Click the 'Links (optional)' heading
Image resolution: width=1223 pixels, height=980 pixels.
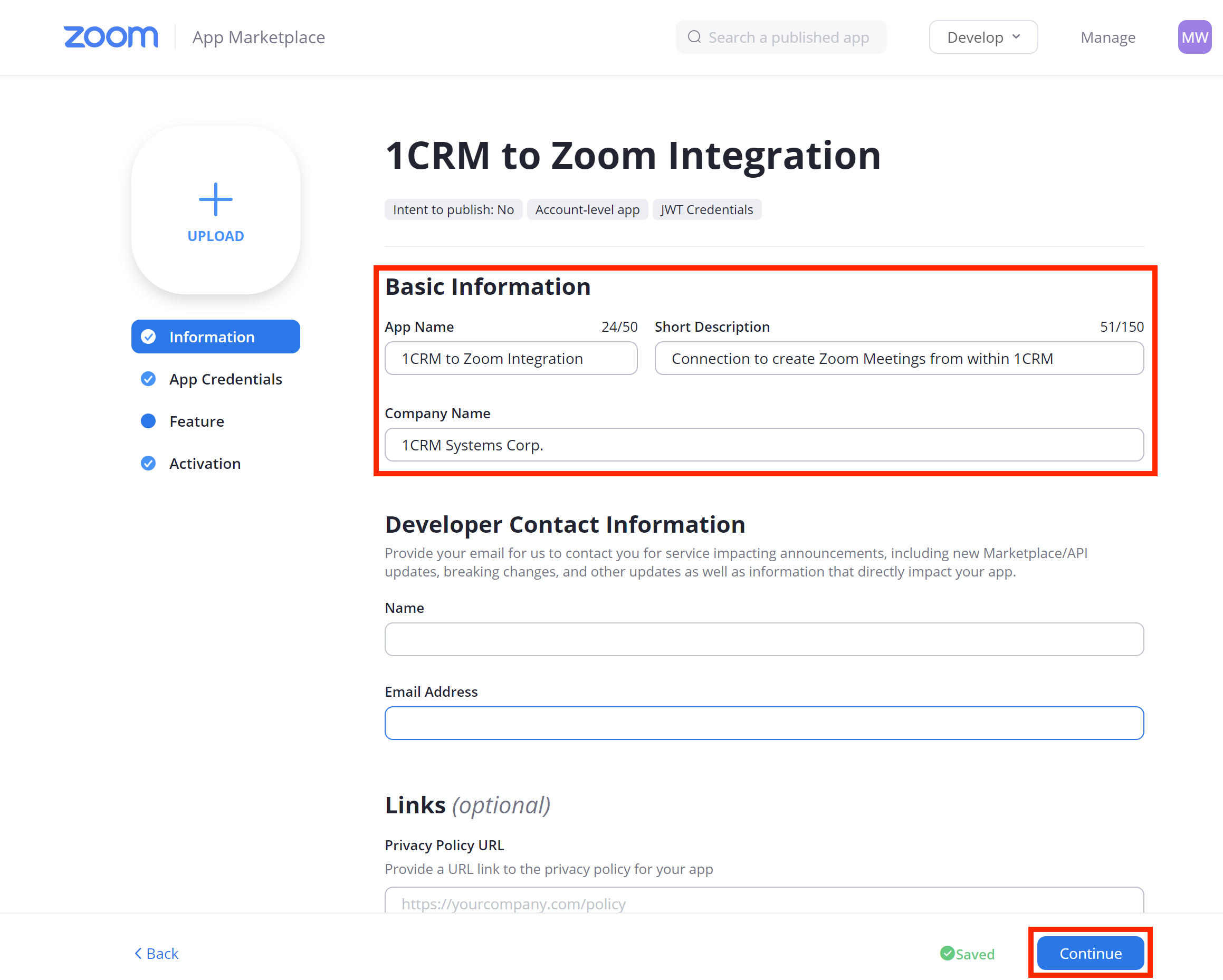coord(468,805)
